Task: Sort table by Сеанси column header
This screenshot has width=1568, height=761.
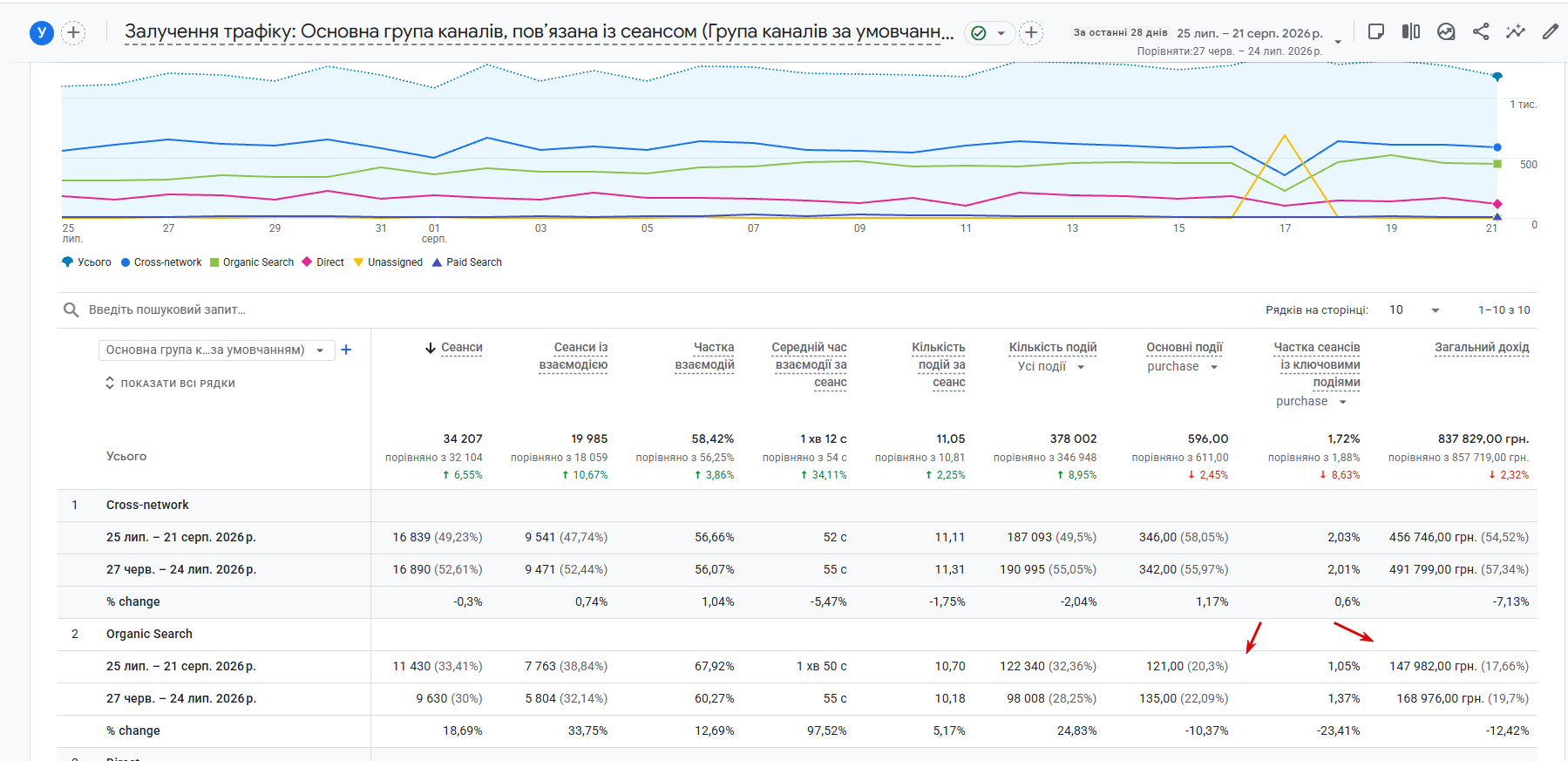Action: coord(454,348)
